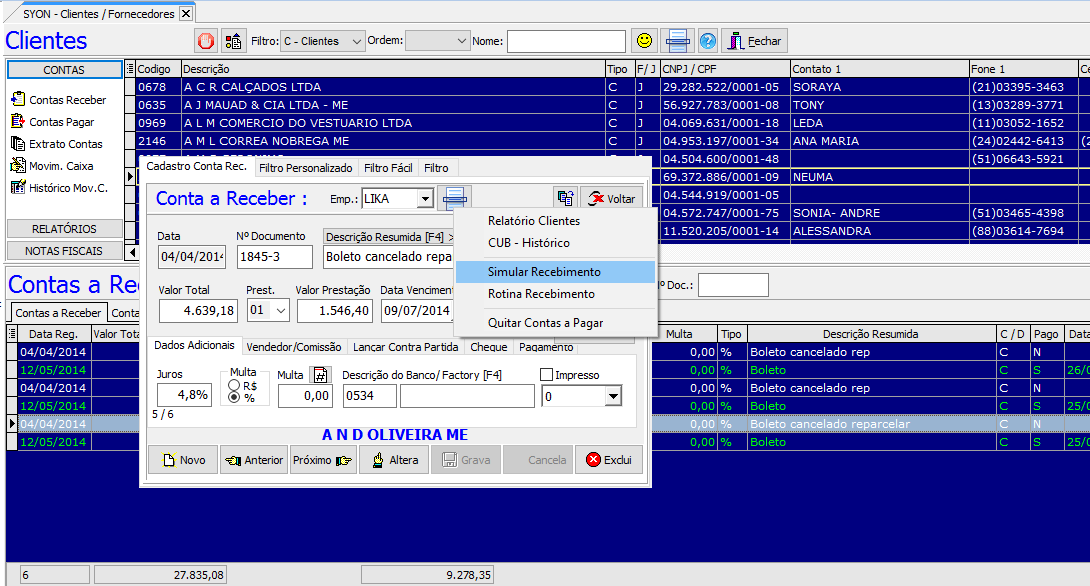Click the yellow smiley face icon
The width and height of the screenshot is (1090, 586).
pos(645,41)
